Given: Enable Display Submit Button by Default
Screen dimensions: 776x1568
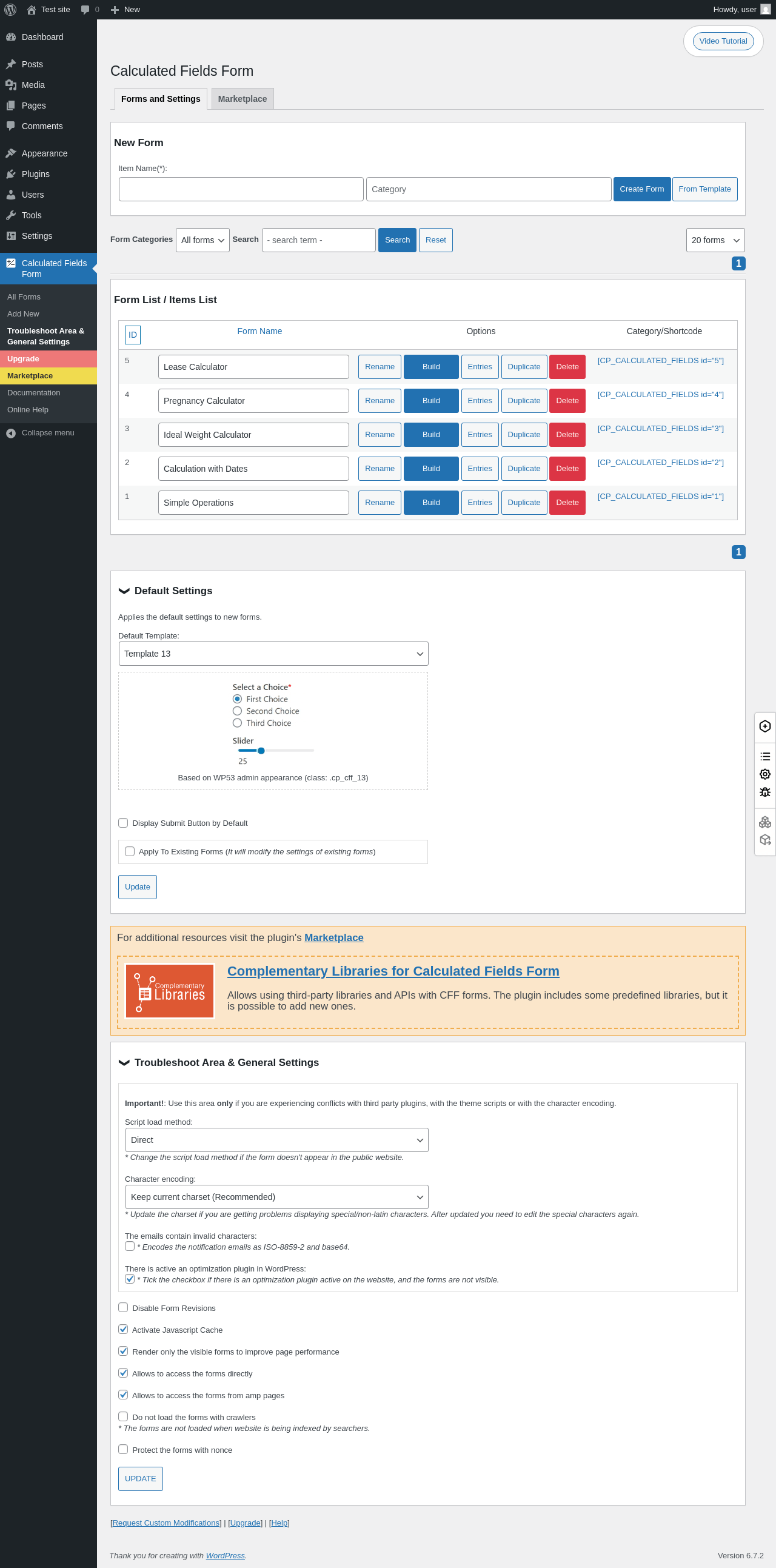Looking at the screenshot, I should tap(123, 823).
